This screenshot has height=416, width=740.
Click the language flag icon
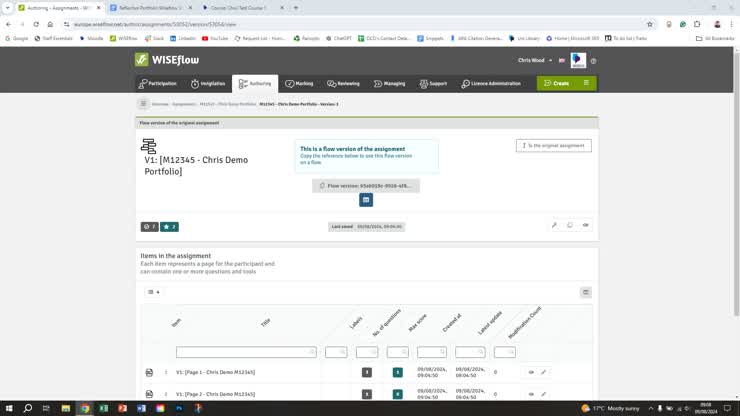pyautogui.click(x=562, y=60)
